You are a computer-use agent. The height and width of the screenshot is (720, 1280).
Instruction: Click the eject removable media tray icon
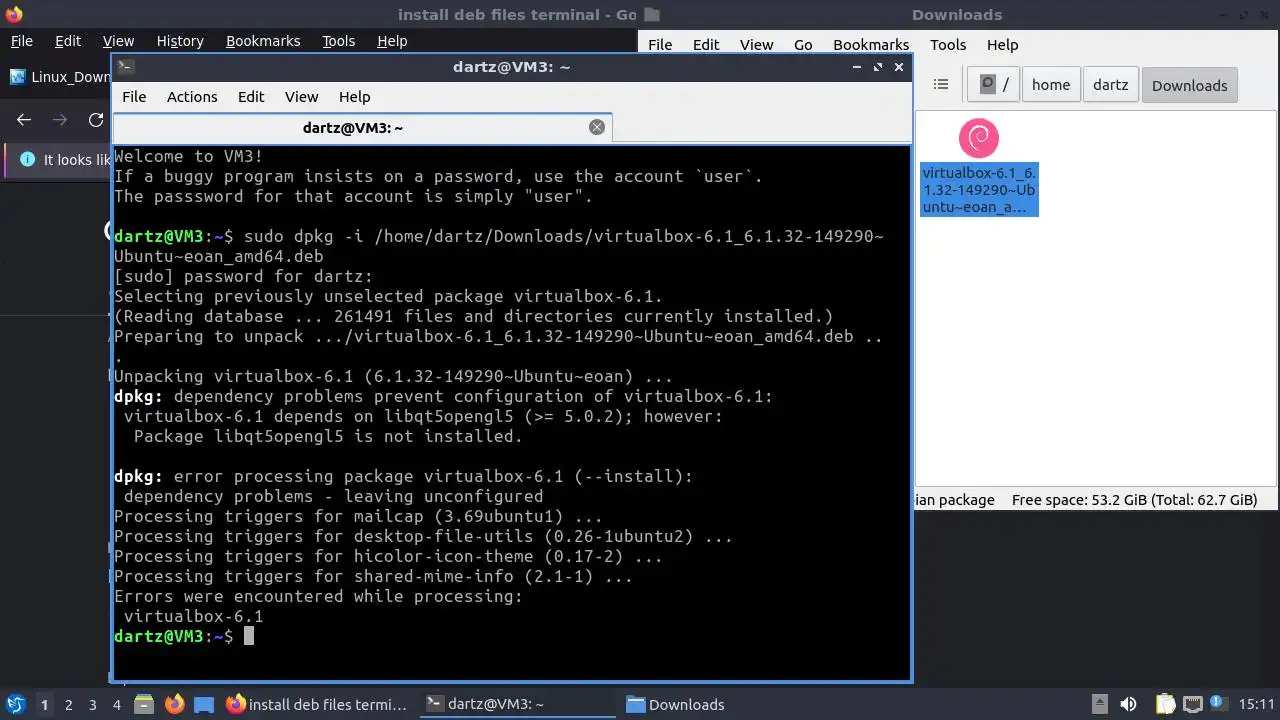pyautogui.click(x=1099, y=704)
